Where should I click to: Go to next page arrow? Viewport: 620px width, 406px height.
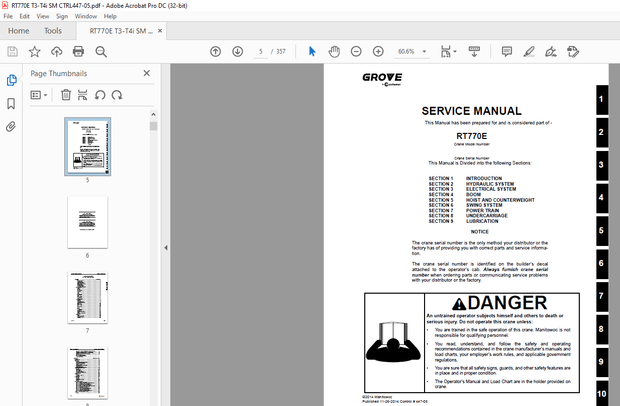pos(238,51)
